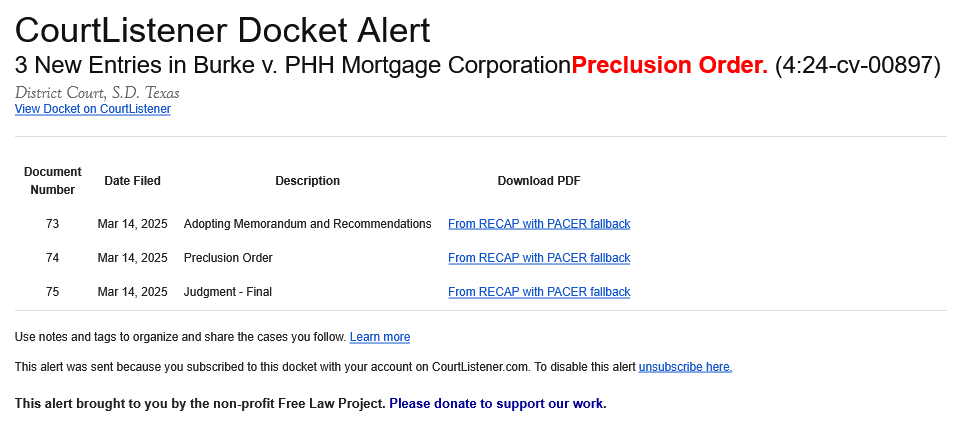The width and height of the screenshot is (963, 432).
Task: Download PDF for Preclusion Order document 74
Action: [x=539, y=257]
